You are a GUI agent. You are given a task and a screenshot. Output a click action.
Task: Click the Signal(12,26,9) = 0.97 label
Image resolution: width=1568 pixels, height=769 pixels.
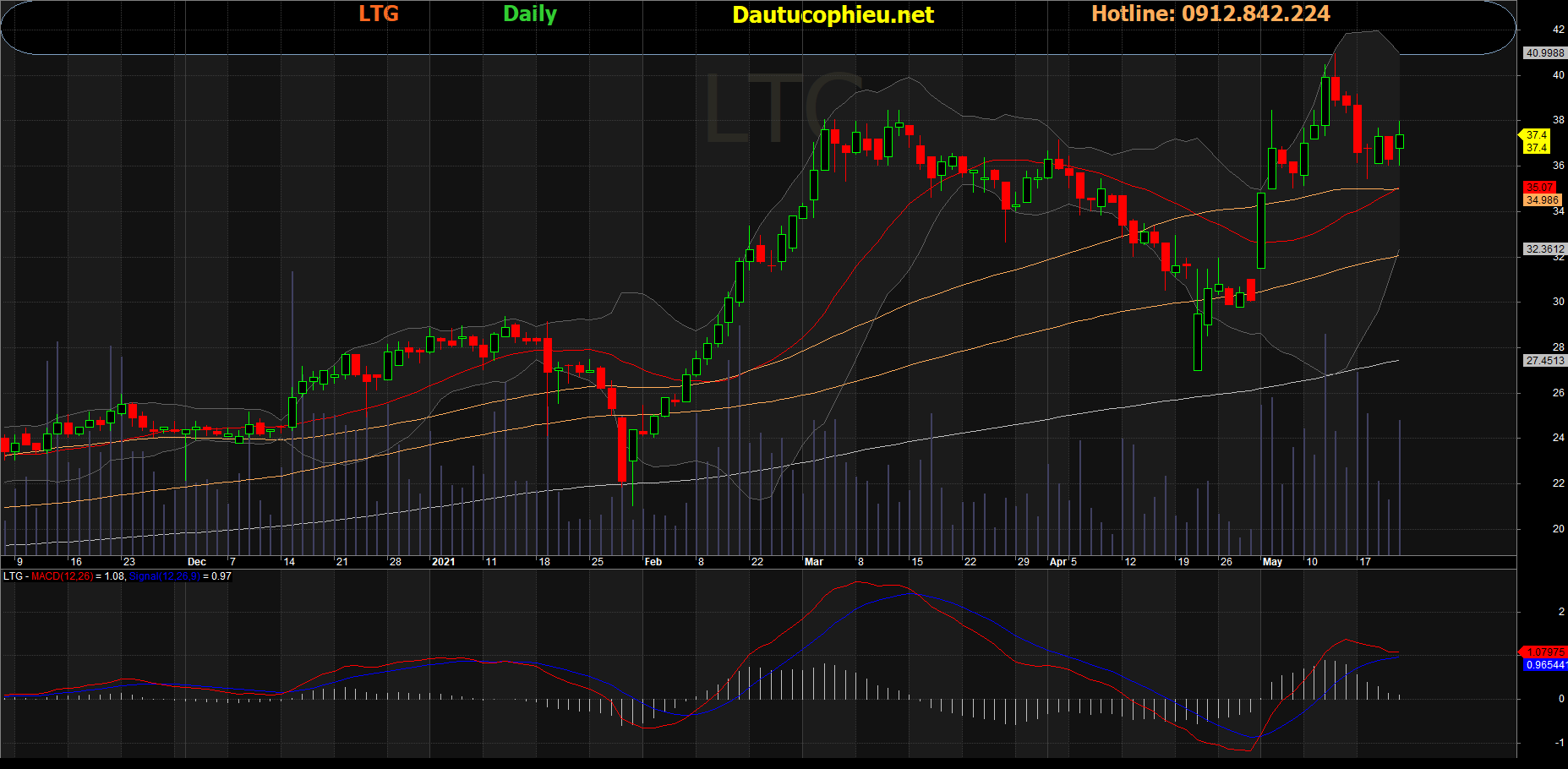click(180, 576)
